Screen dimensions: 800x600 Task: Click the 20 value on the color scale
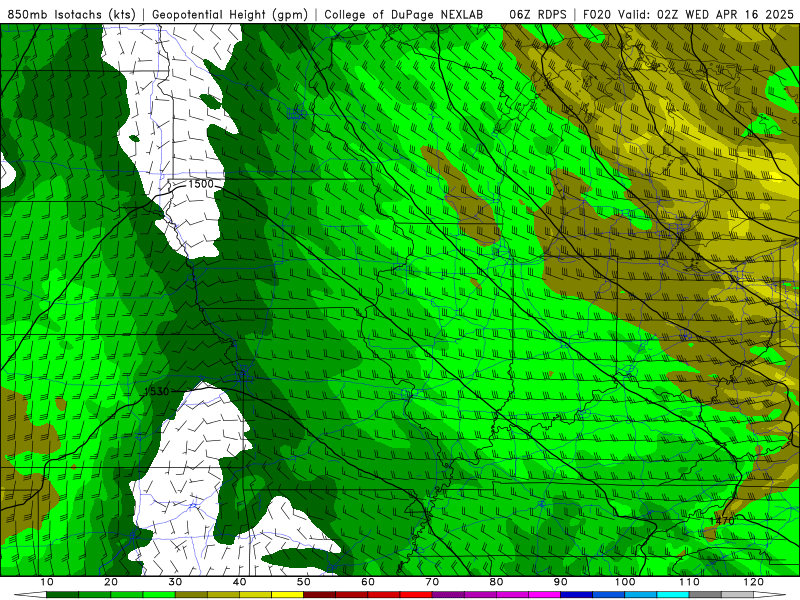111,582
